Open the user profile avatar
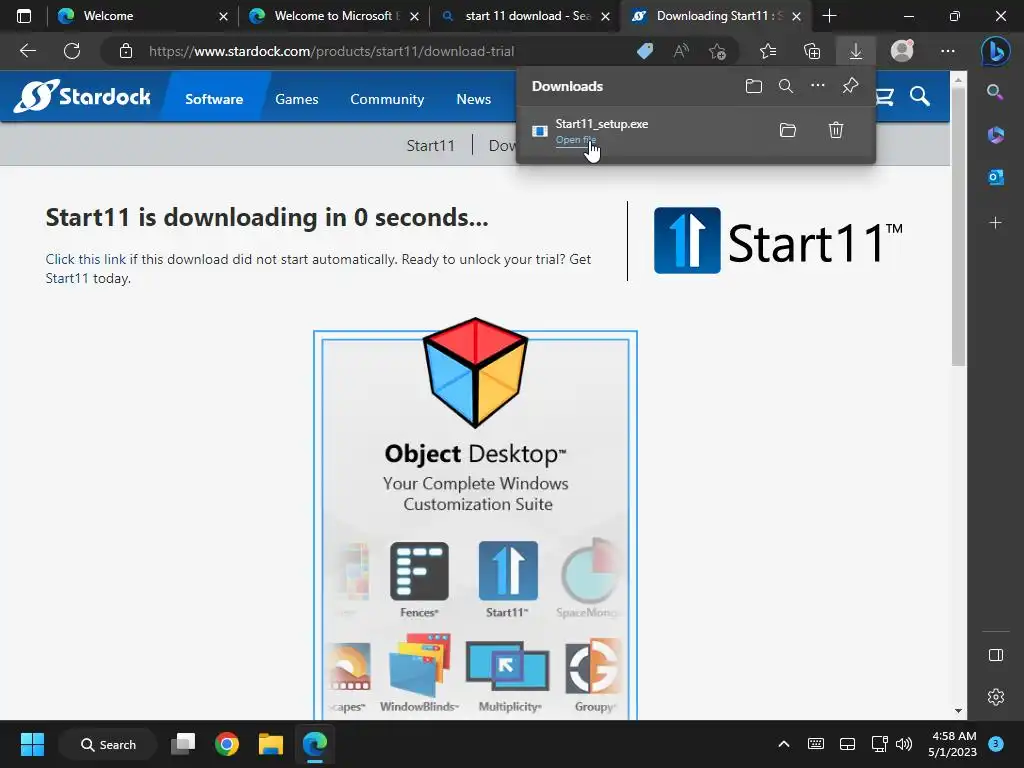1024x768 pixels. [902, 51]
